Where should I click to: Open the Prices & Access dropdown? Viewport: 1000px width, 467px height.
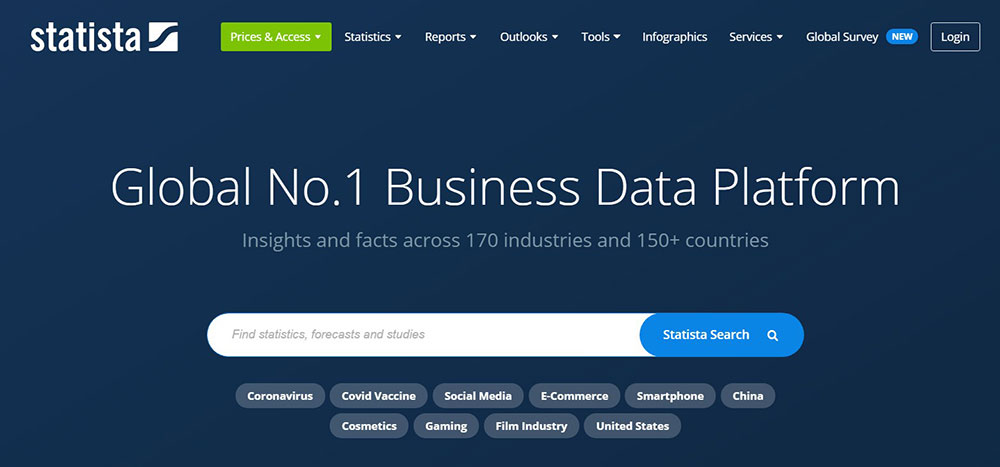tap(276, 37)
